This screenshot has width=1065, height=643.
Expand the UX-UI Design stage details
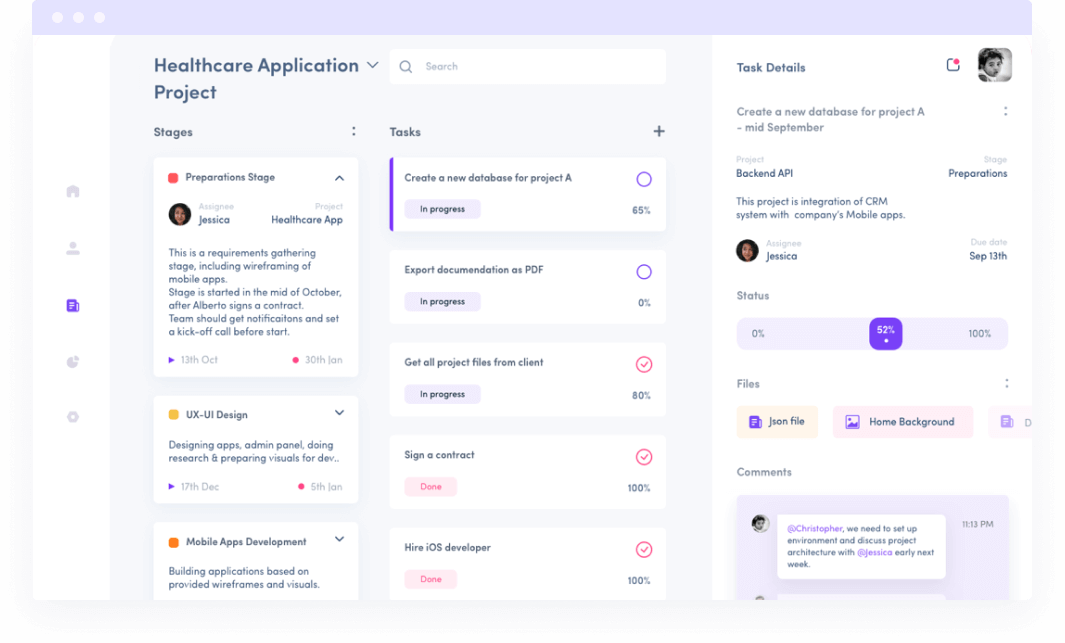(339, 412)
